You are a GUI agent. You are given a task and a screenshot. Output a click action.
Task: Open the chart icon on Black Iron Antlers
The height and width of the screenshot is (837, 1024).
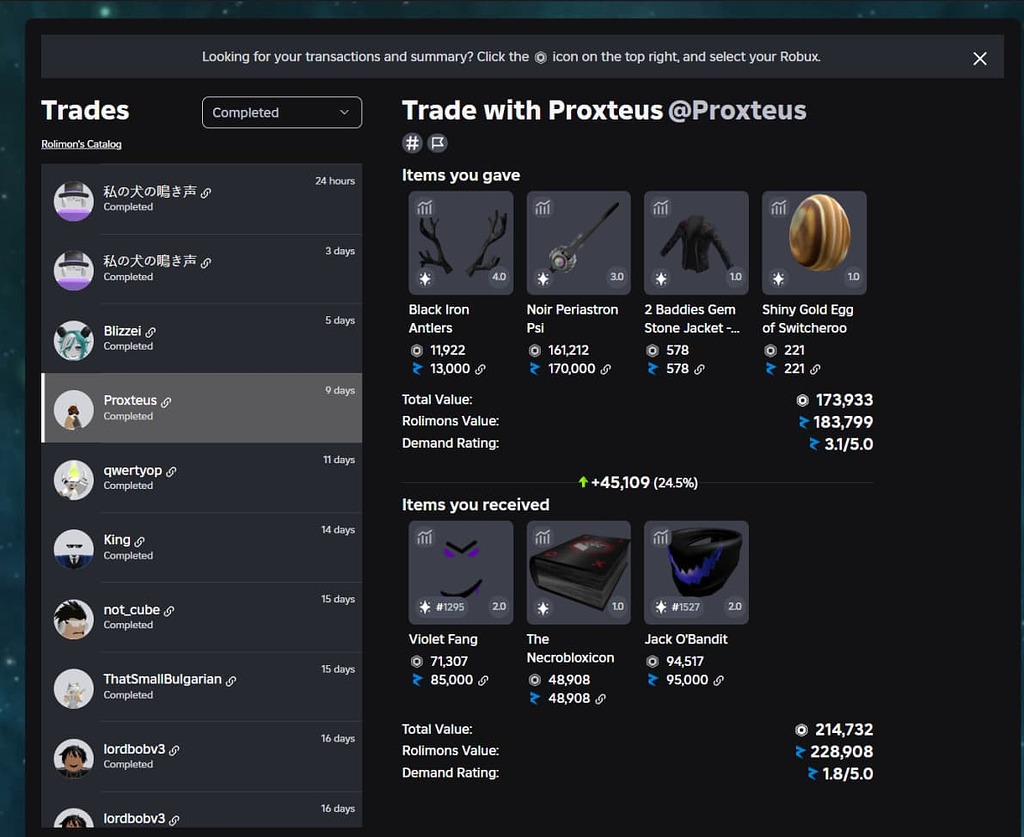[x=424, y=208]
